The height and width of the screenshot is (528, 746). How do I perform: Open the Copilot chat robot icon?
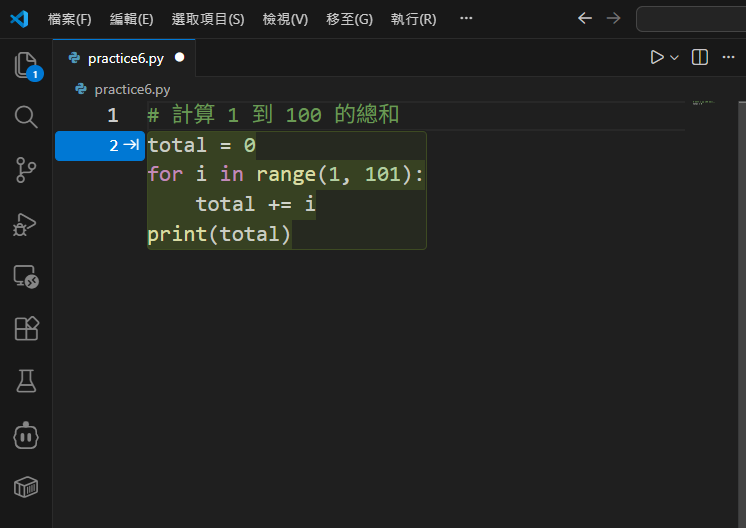(26, 434)
